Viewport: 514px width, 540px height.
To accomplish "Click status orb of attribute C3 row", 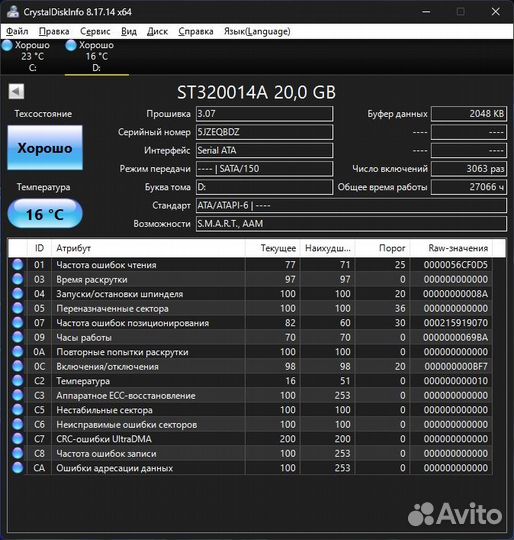I will tap(18, 395).
